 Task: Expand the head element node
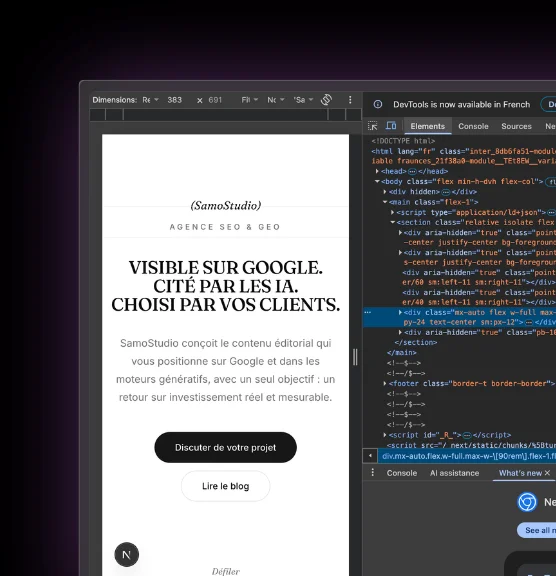click(x=377, y=171)
